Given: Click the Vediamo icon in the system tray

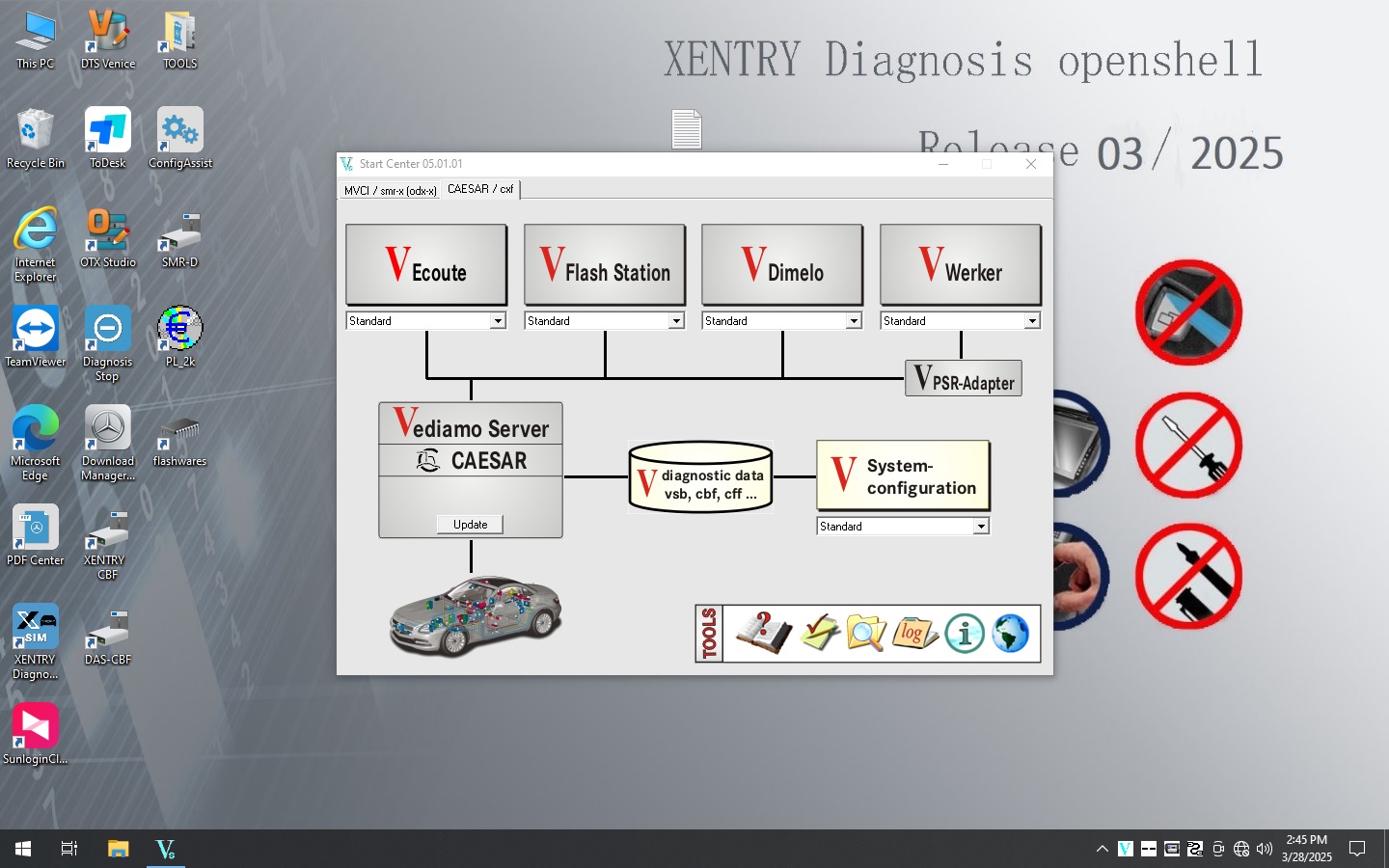Looking at the screenshot, I should point(1125,850).
